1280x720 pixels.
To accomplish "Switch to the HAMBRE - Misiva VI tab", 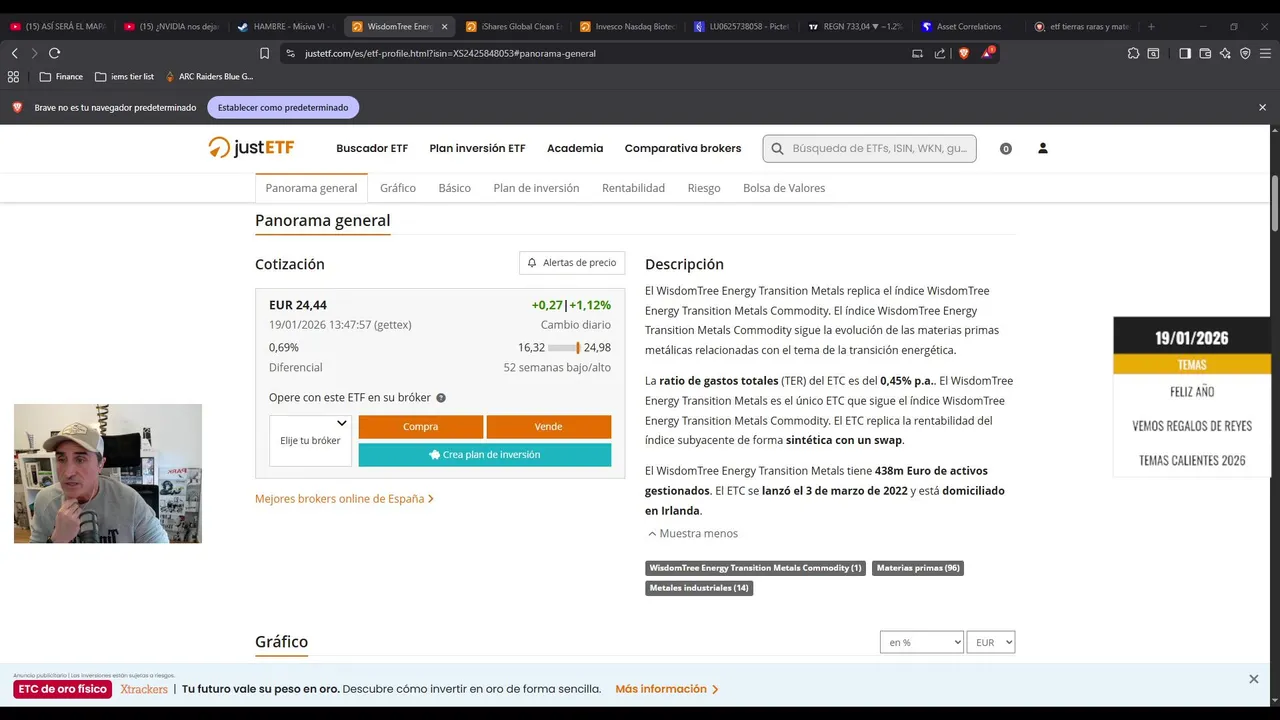I will coord(285,26).
